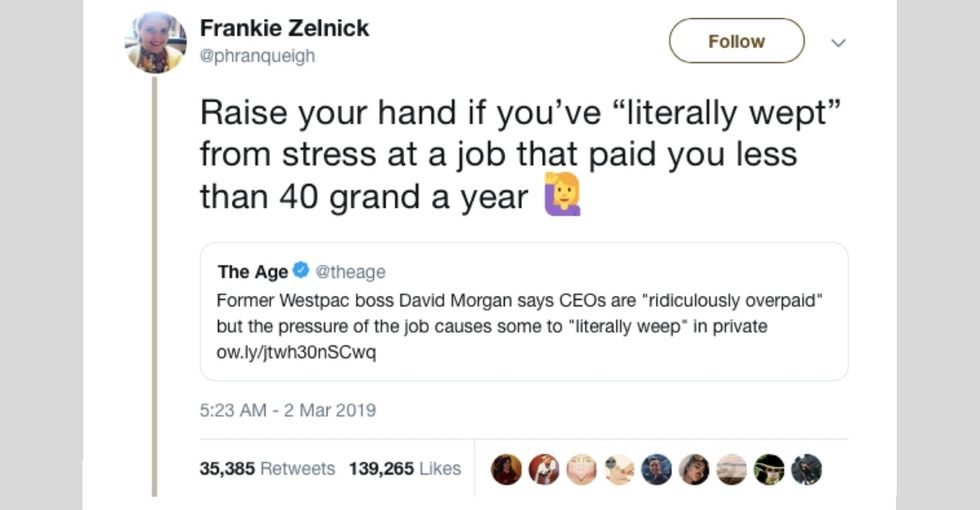Open second liker avatar with red background

tap(544, 469)
